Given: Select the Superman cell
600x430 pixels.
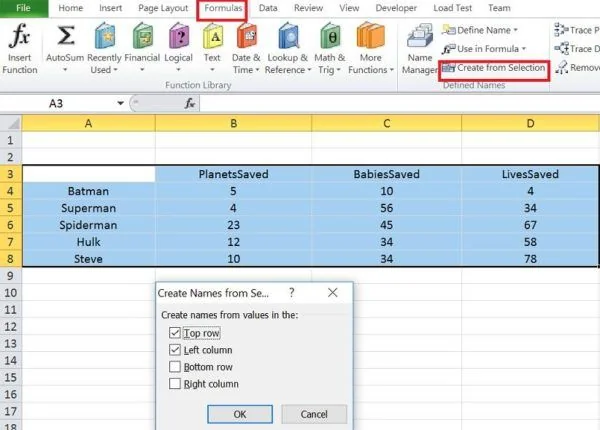Looking at the screenshot, I should pyautogui.click(x=88, y=208).
